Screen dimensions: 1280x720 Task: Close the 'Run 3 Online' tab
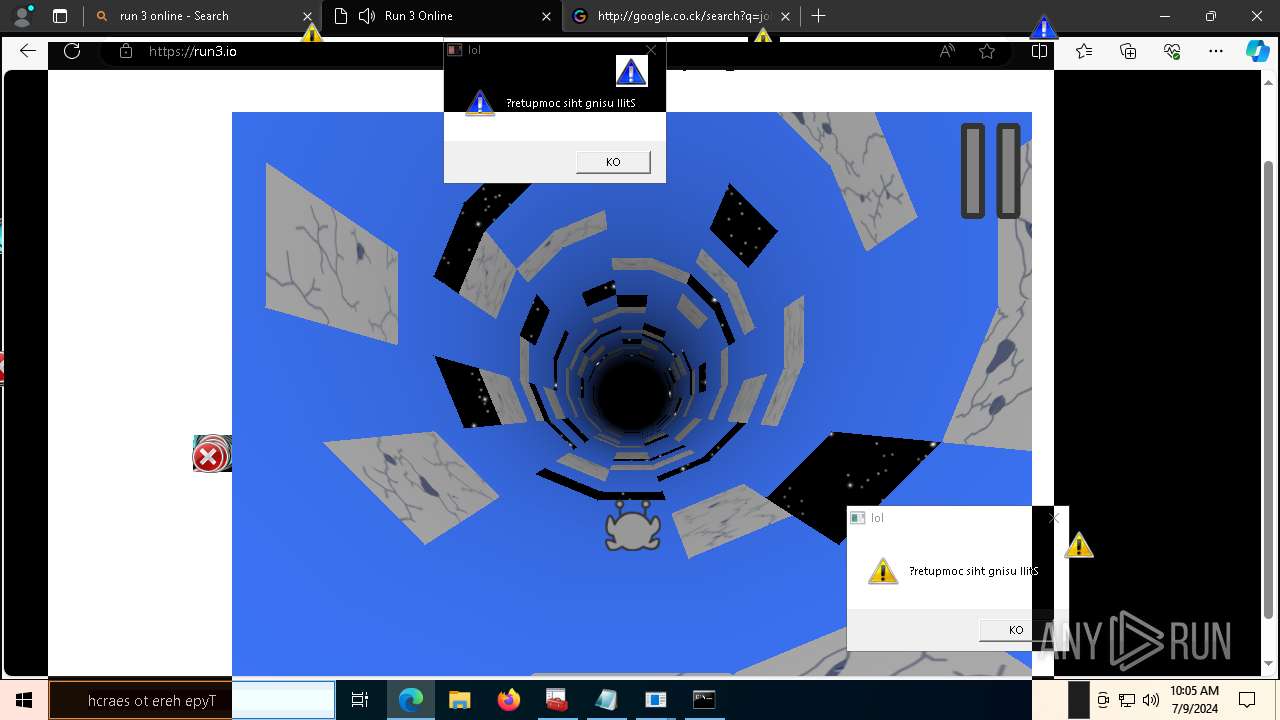coord(546,16)
